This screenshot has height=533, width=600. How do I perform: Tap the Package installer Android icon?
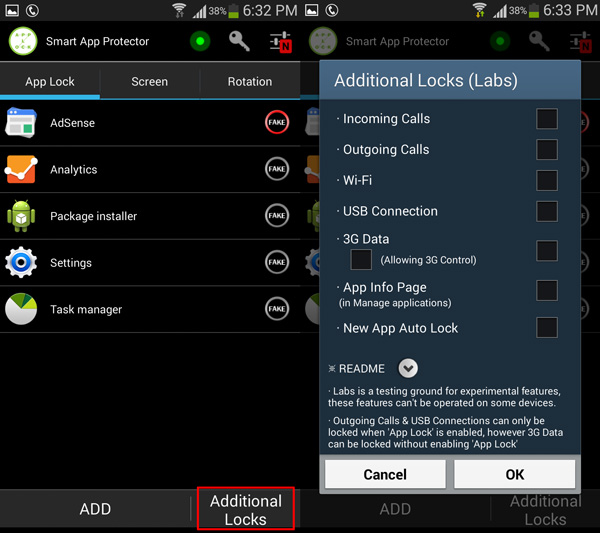point(21,216)
